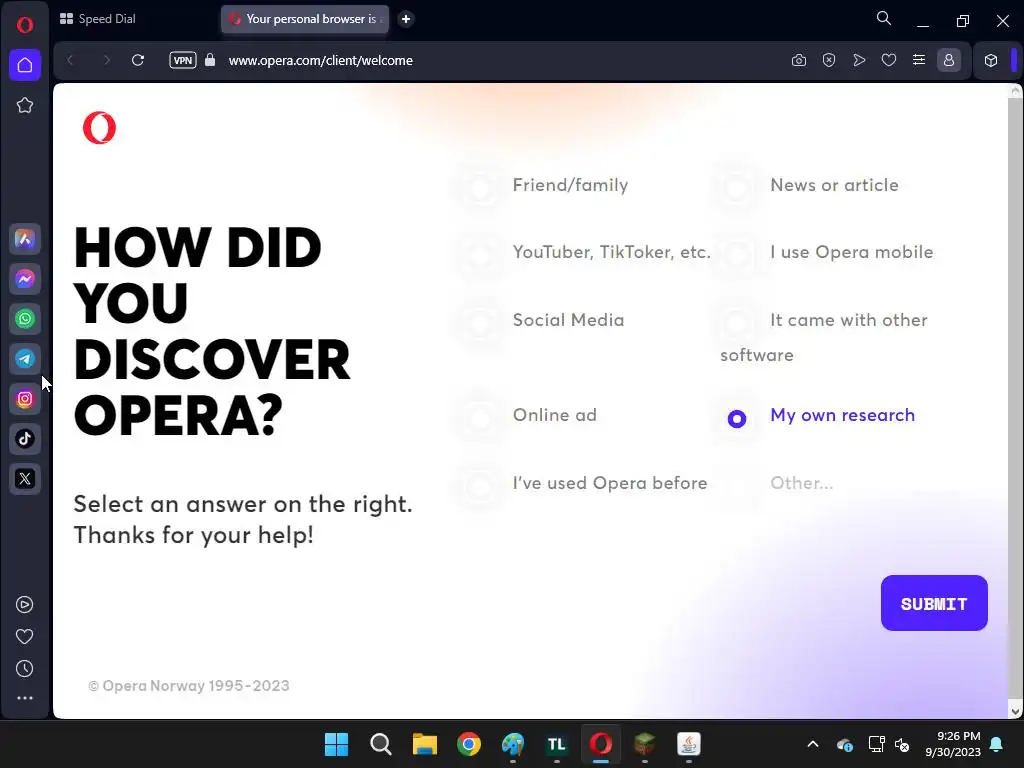Open a new tab with plus button

(x=406, y=19)
